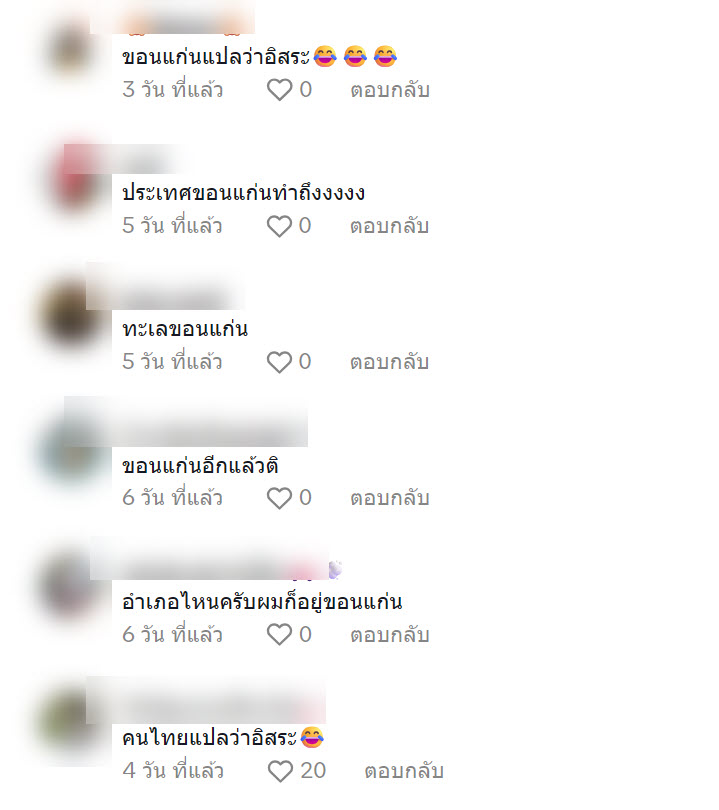Reply to 'ขอนแก่นแปลว่าอิสระ' via ตอบกลับ

coord(390,90)
